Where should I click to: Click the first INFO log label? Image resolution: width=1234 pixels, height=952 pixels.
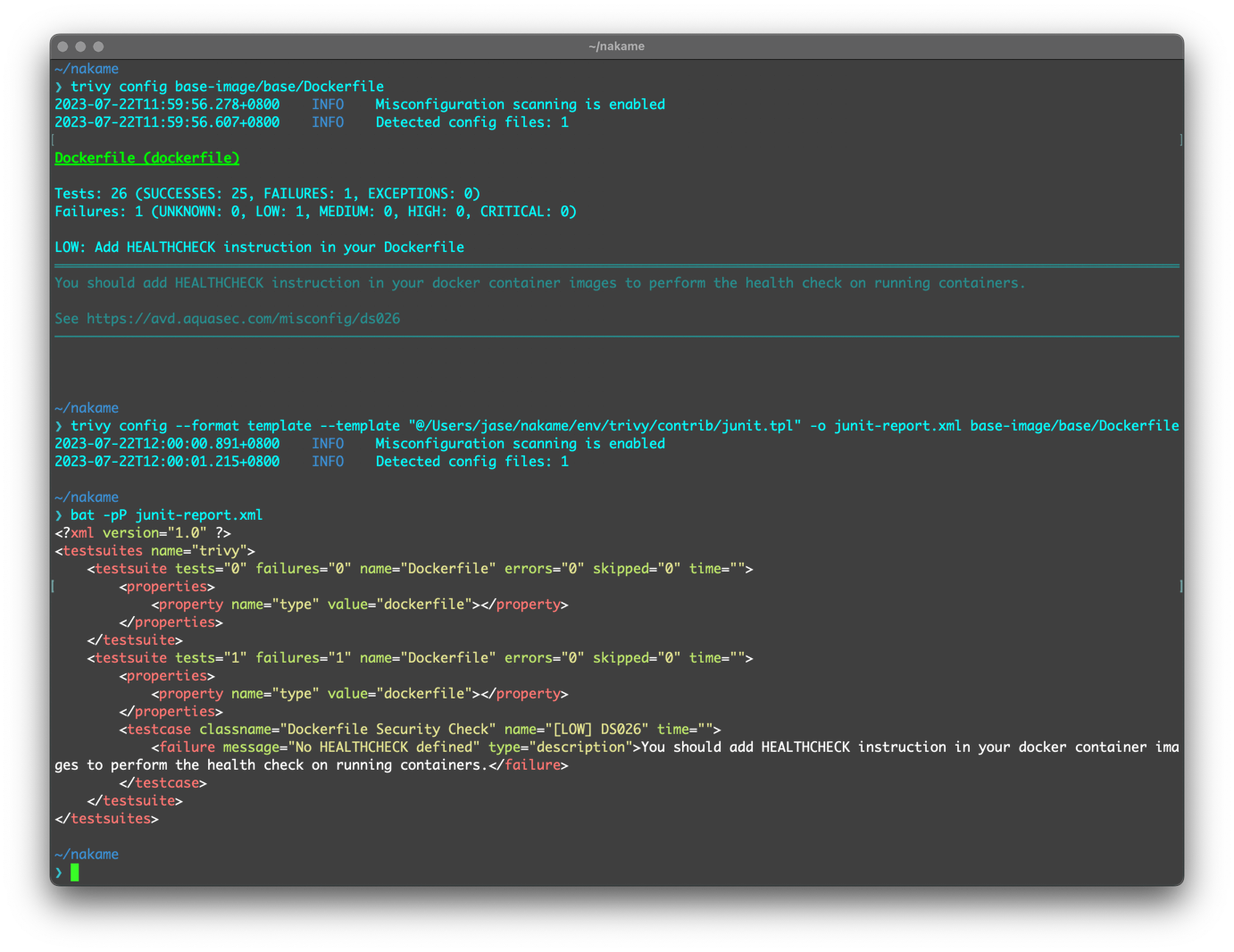click(x=328, y=104)
